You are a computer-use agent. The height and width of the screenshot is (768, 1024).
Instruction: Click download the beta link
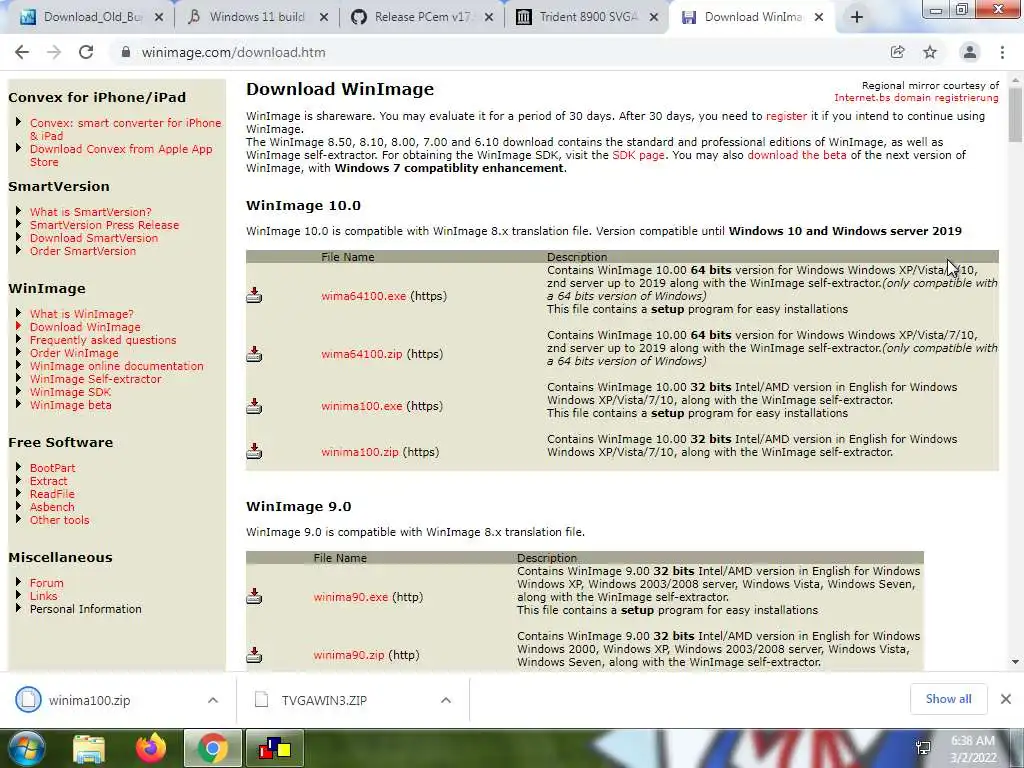(797, 155)
